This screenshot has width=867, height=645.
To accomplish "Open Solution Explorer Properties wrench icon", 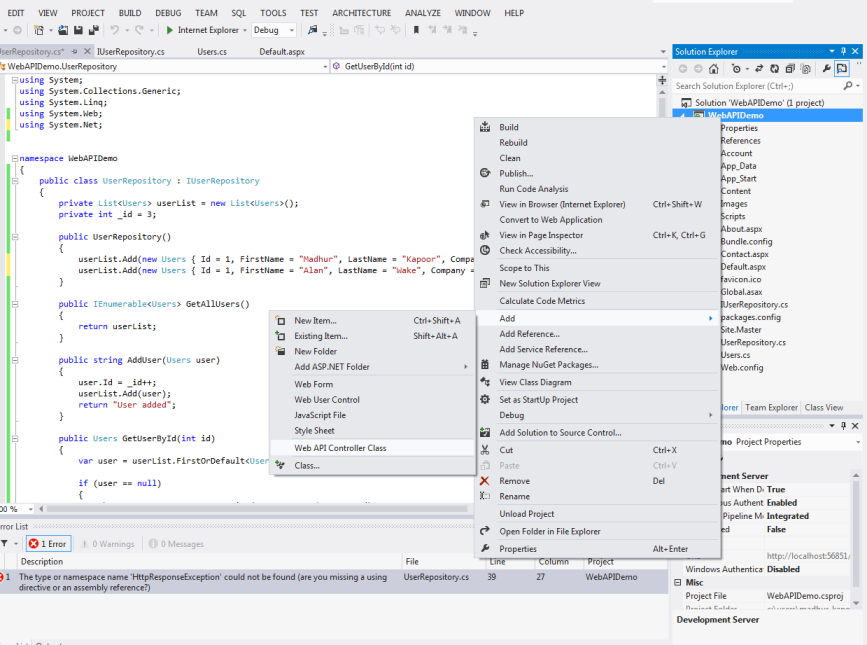I will coord(827,68).
